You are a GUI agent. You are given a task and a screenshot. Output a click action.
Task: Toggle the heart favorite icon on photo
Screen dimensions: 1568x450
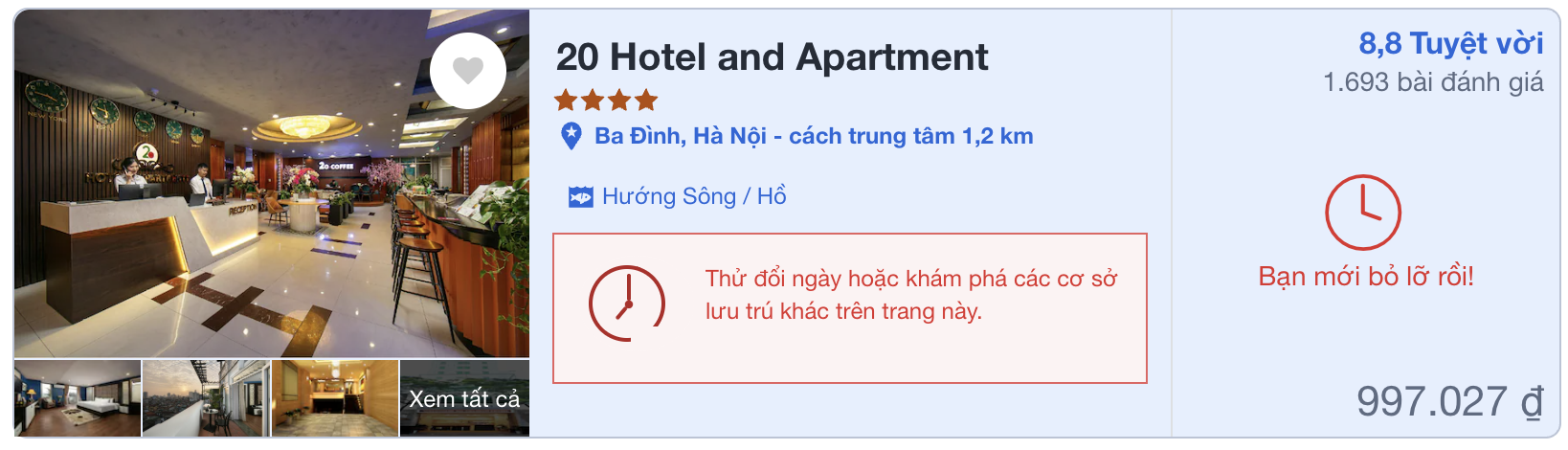pyautogui.click(x=467, y=71)
